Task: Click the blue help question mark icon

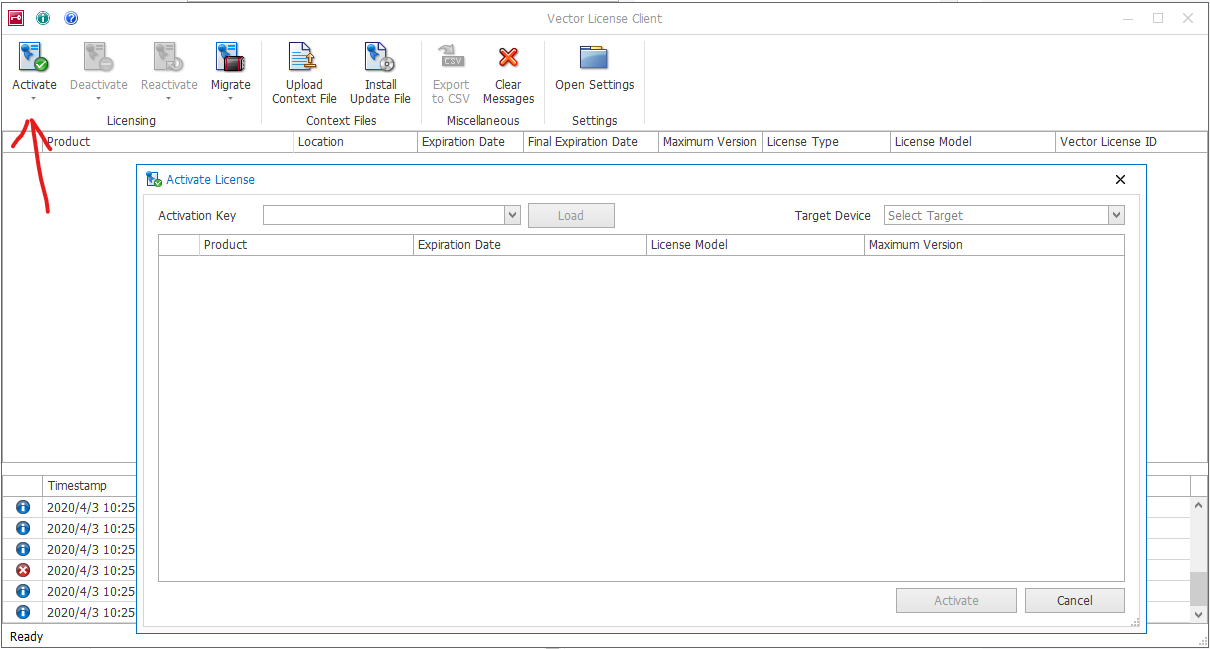Action: tap(71, 18)
